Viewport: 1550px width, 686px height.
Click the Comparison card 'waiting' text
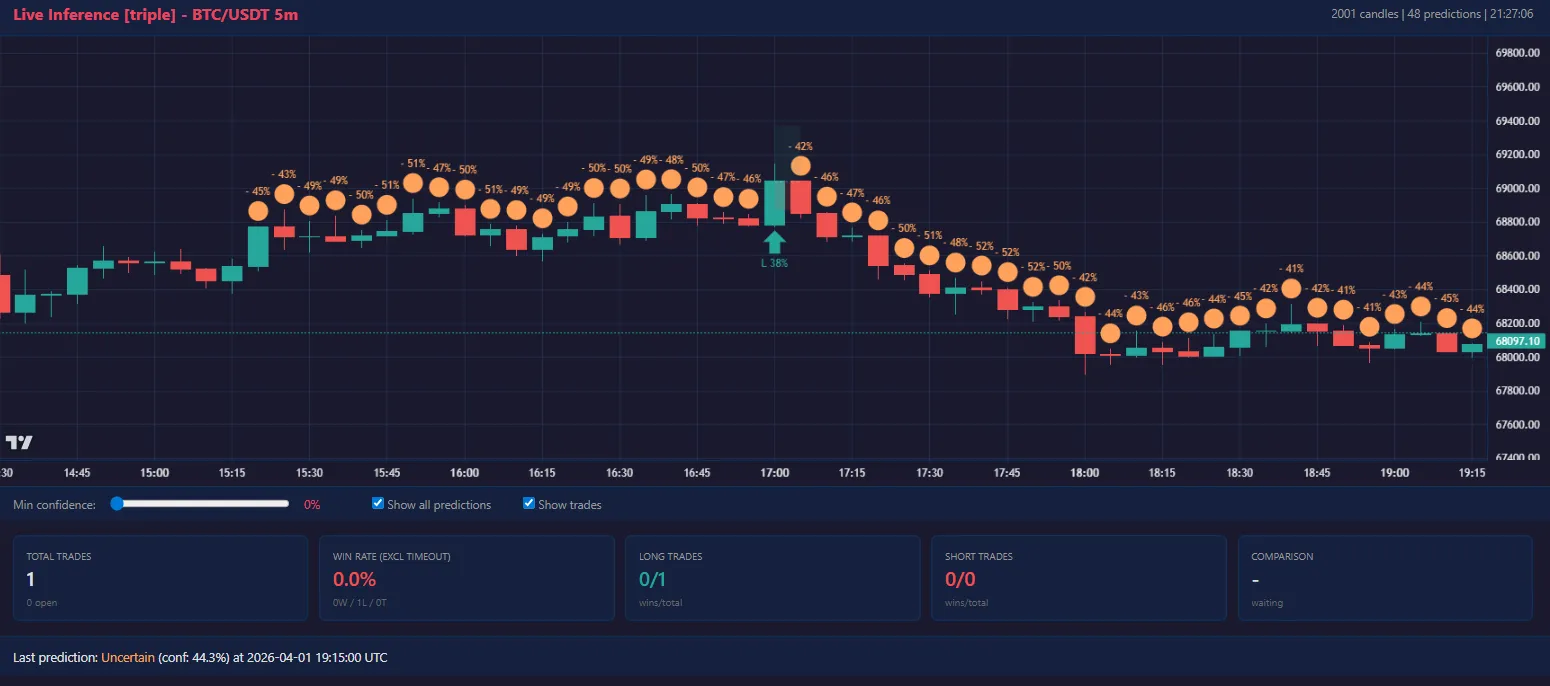click(1267, 603)
